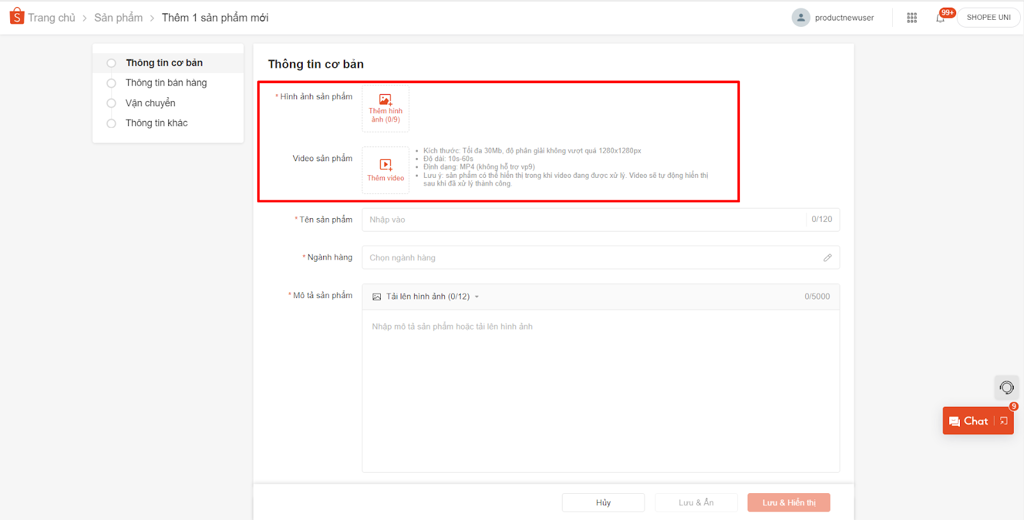This screenshot has width=1024, height=520.
Task: Click the pencil icon in Ngành hàng field
Action: click(x=827, y=258)
